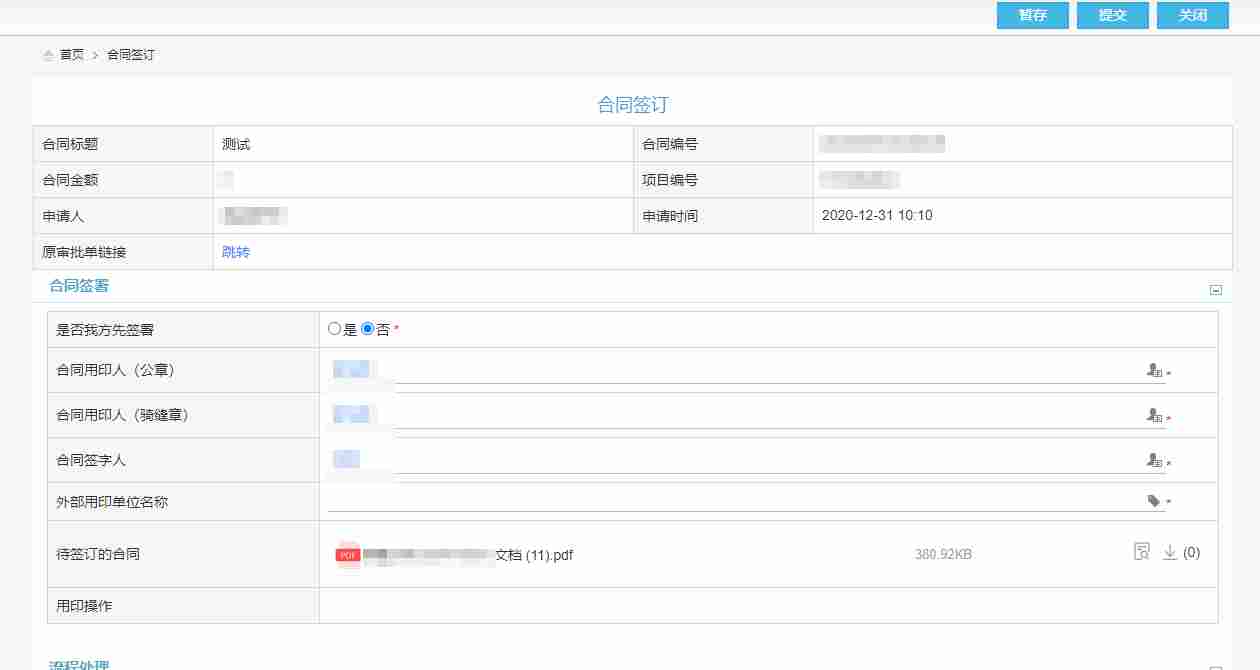
Task: Open person picker for 合同签字人
Action: [1154, 461]
